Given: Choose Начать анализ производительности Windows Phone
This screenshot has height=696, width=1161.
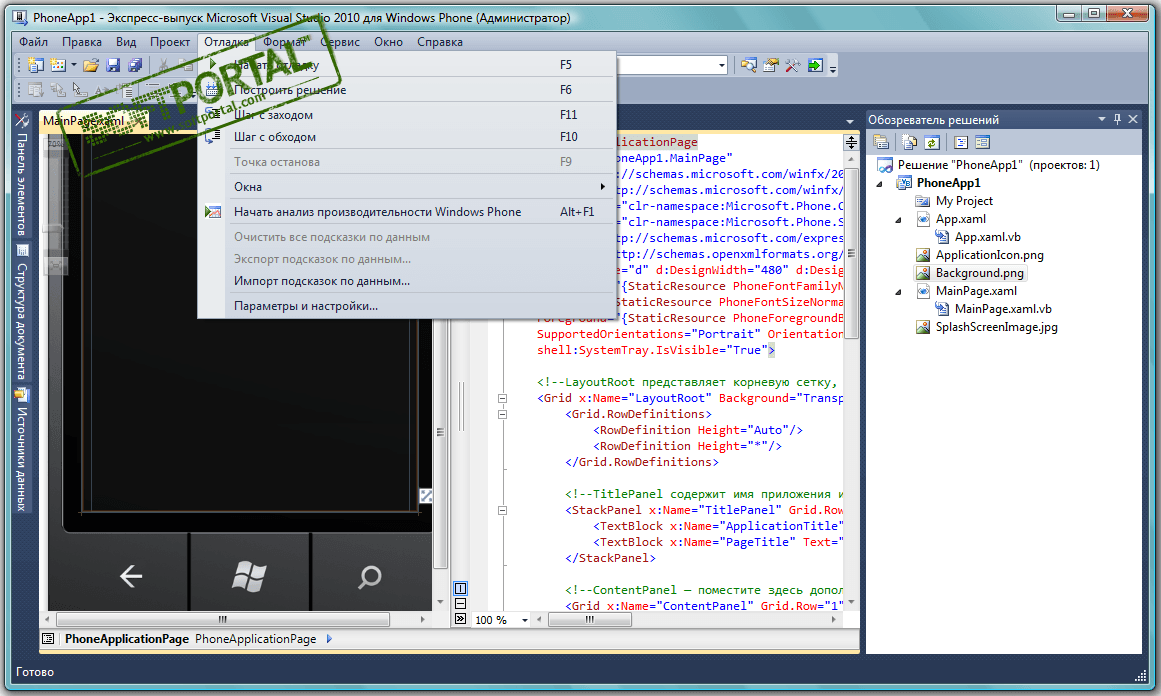Looking at the screenshot, I should [407, 212].
